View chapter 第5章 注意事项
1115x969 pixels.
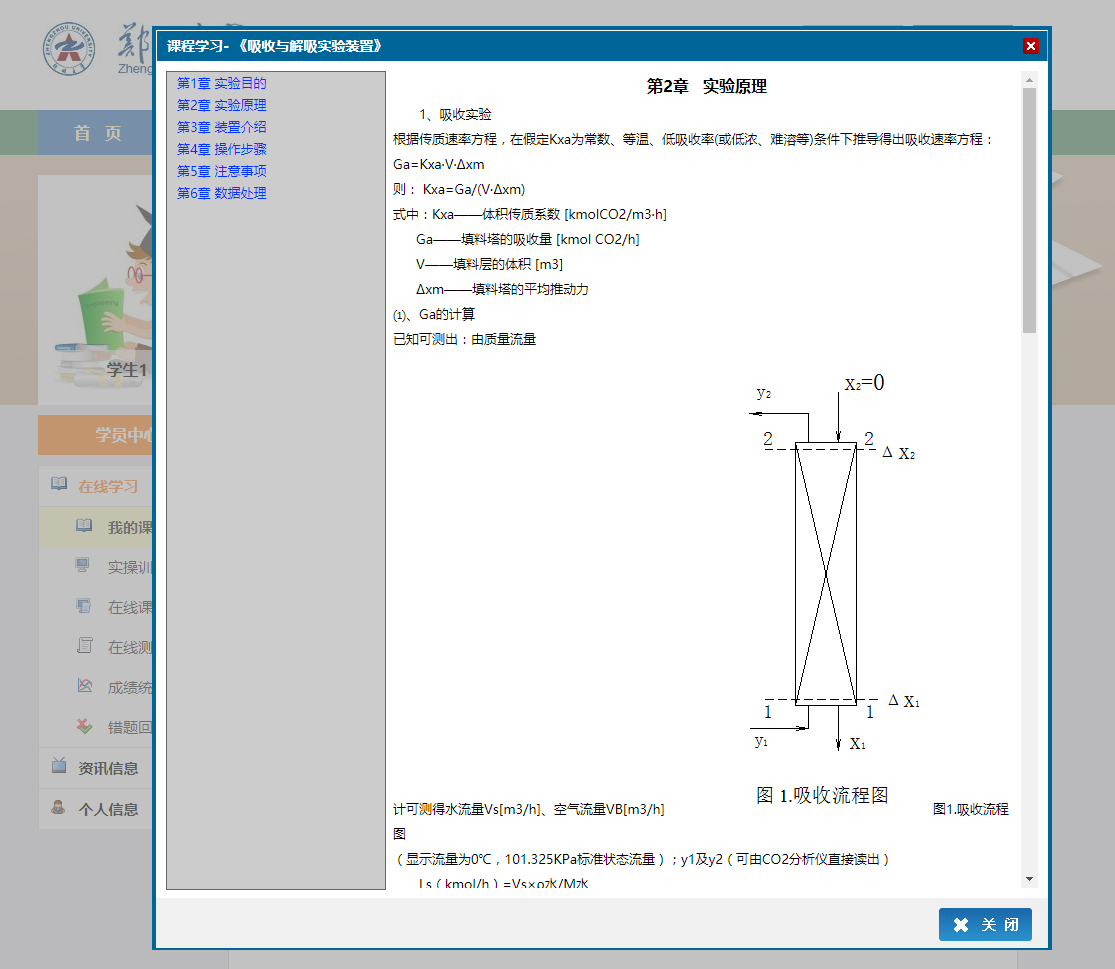click(221, 171)
